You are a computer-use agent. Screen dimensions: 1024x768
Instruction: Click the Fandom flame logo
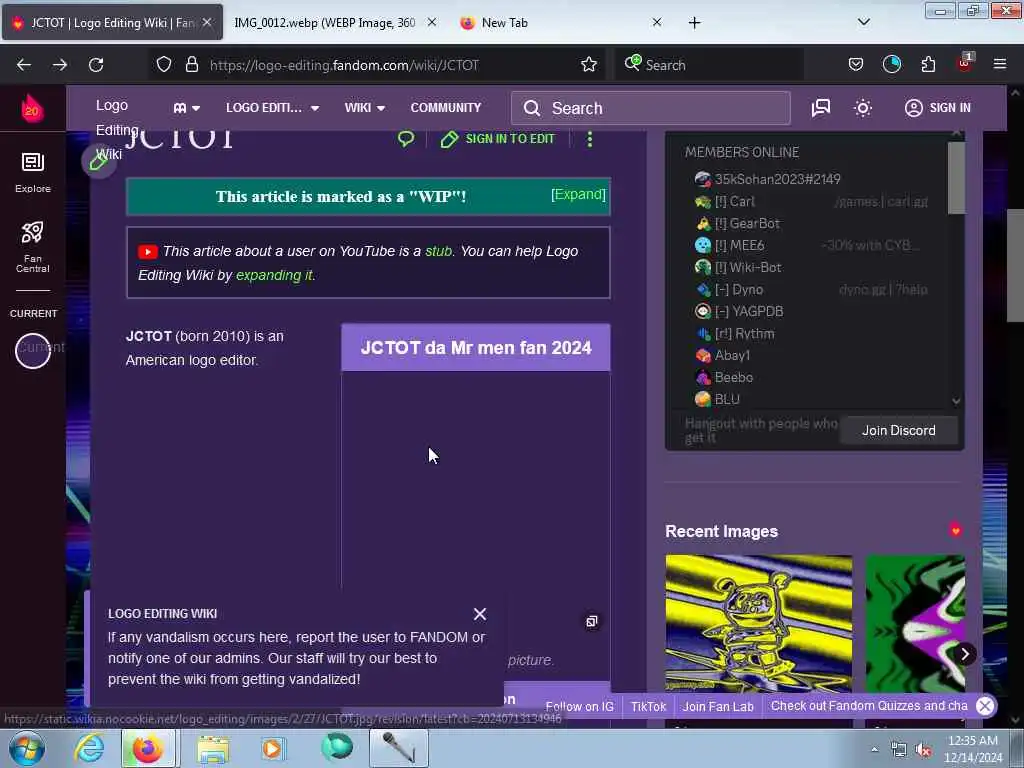pyautogui.click(x=32, y=108)
